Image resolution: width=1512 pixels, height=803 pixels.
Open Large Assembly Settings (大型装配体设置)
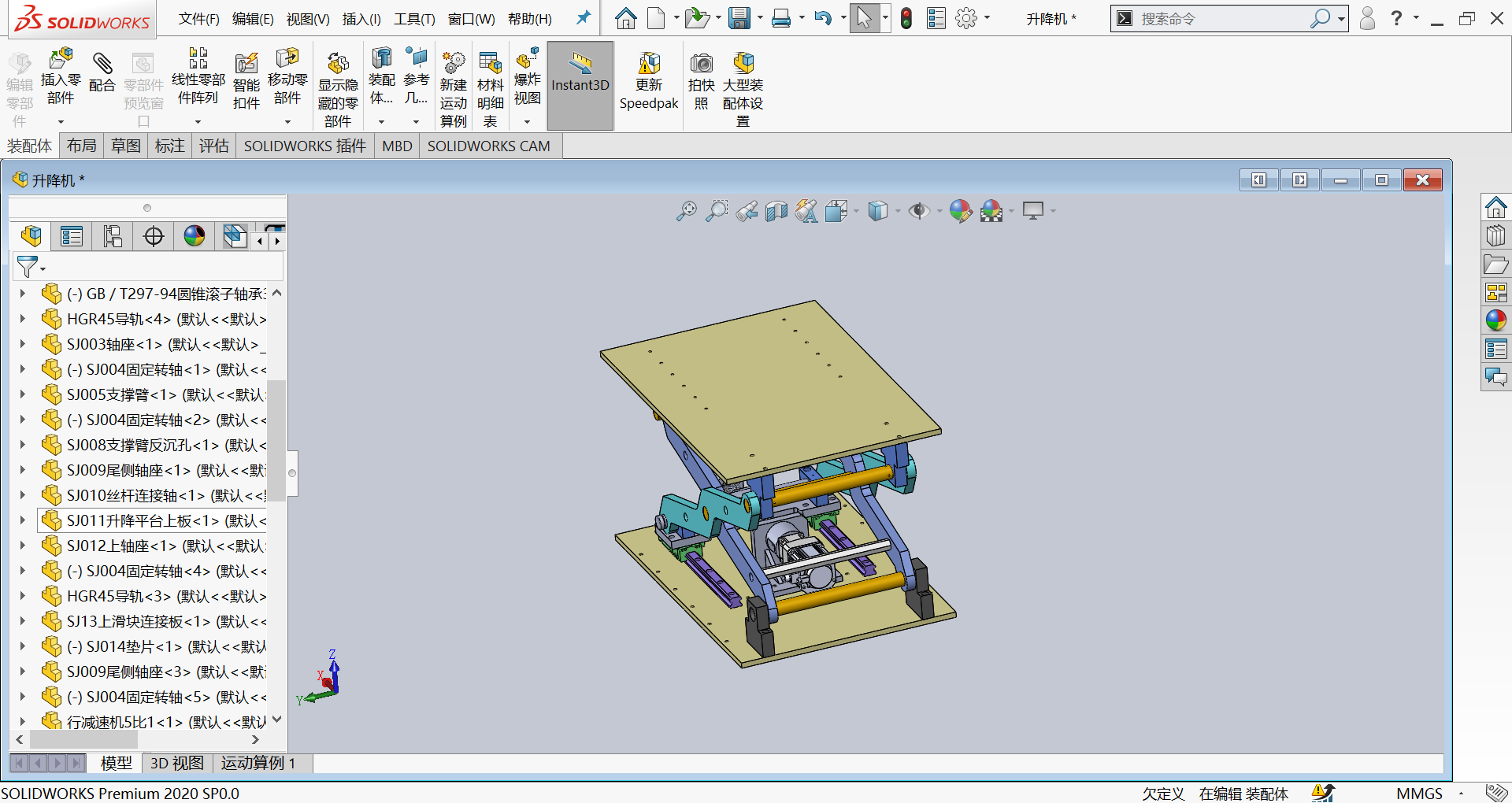[743, 89]
